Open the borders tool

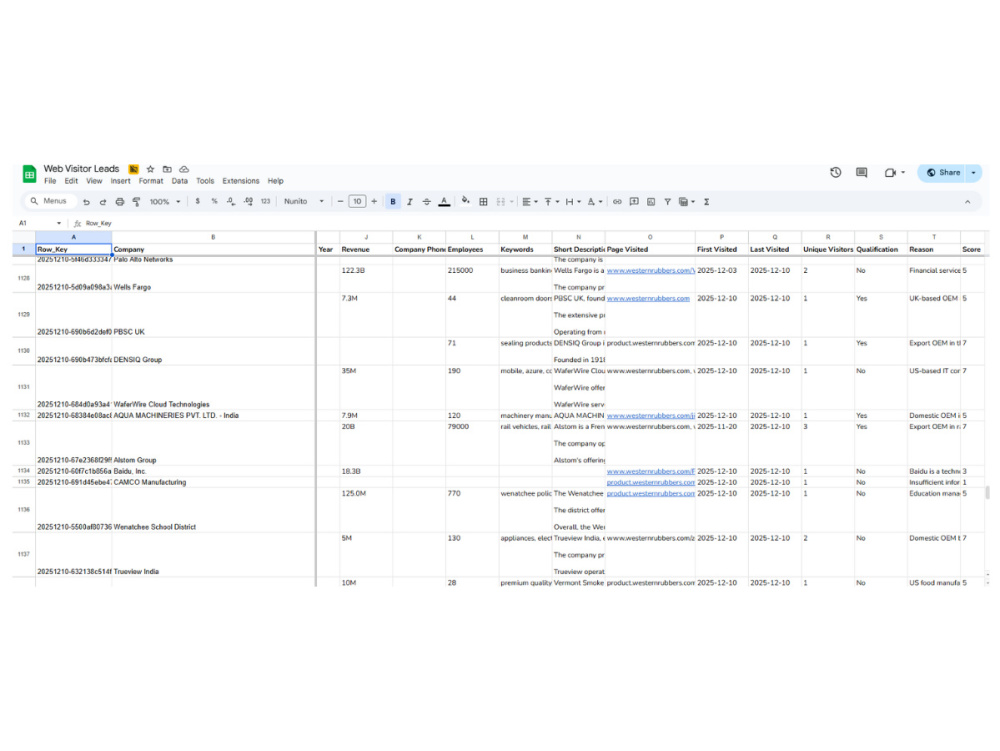tap(483, 201)
